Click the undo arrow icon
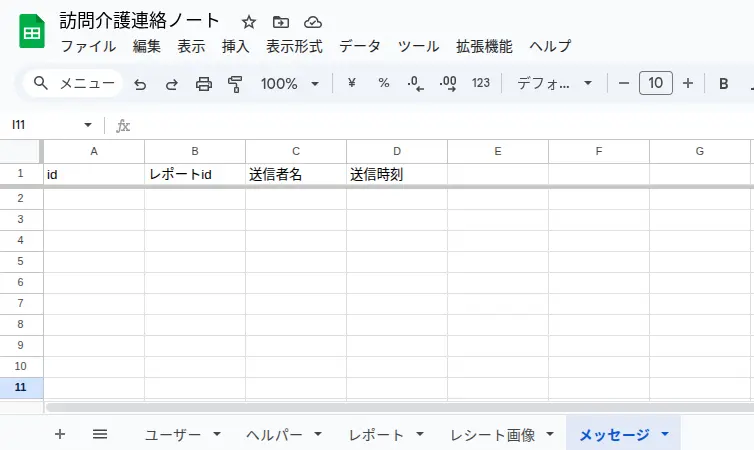This screenshot has width=754, height=450. point(140,84)
